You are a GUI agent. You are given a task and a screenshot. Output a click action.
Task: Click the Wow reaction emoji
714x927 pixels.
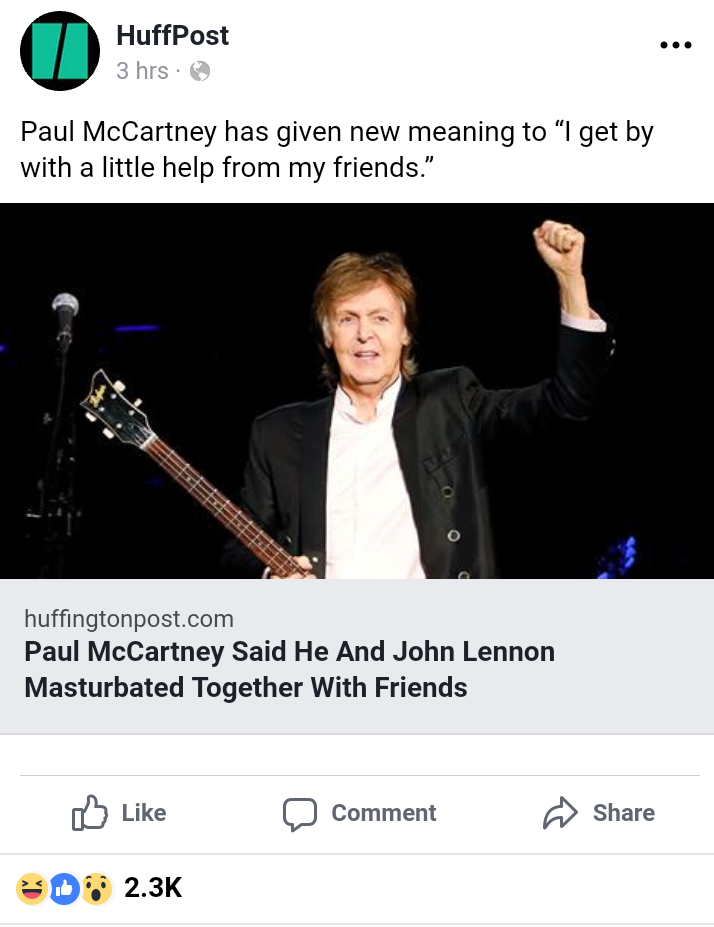pyautogui.click(x=96, y=888)
